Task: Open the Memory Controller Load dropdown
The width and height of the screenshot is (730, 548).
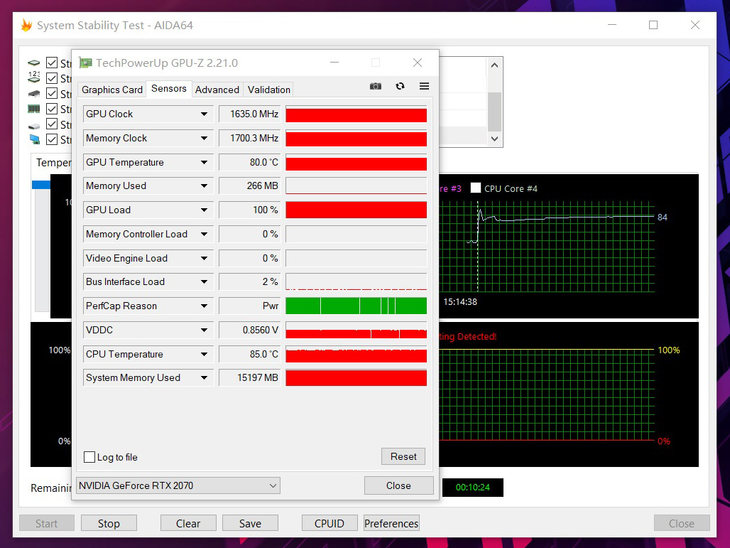Action: (x=204, y=234)
